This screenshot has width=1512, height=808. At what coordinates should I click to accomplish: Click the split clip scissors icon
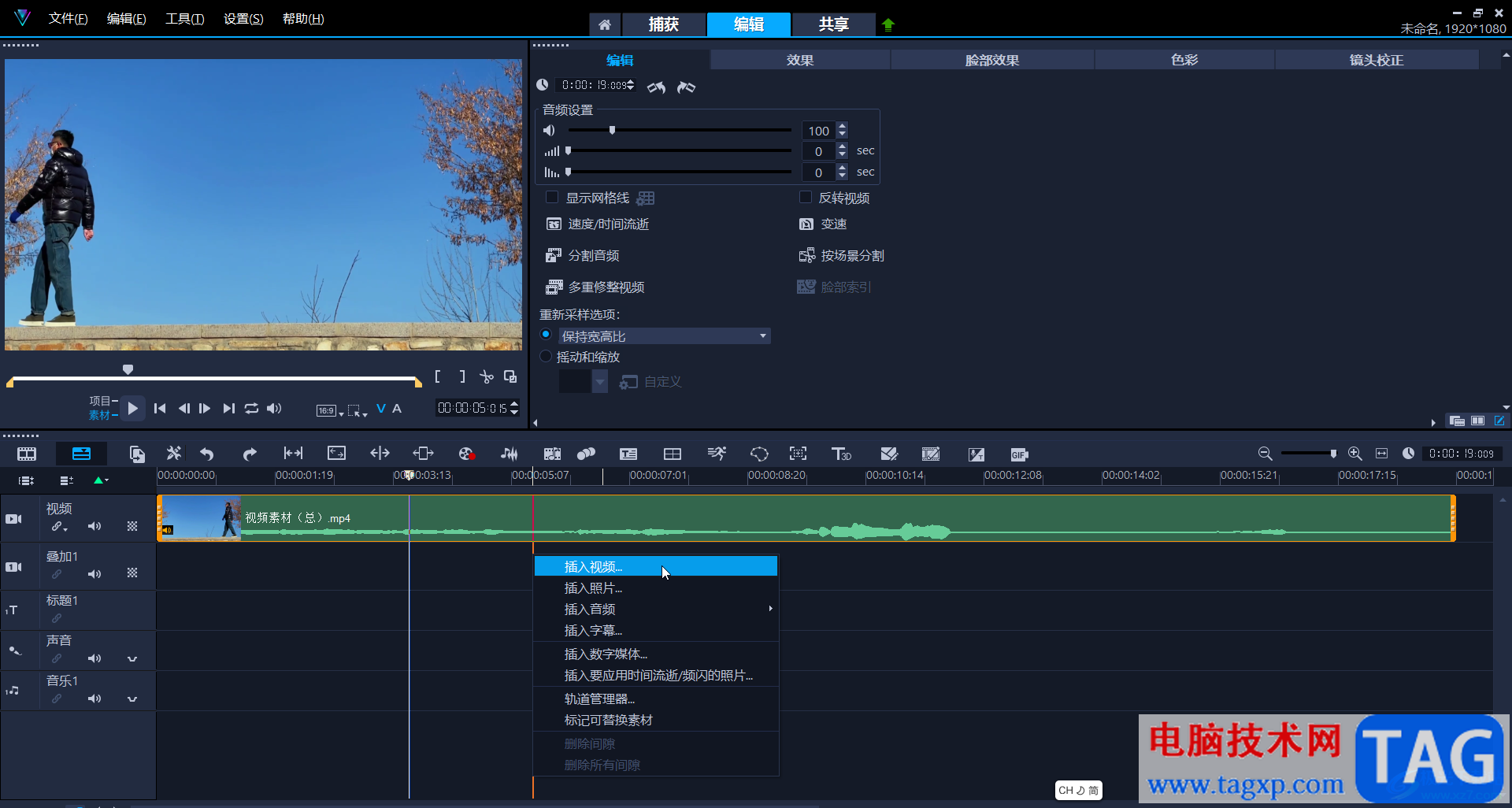point(486,377)
